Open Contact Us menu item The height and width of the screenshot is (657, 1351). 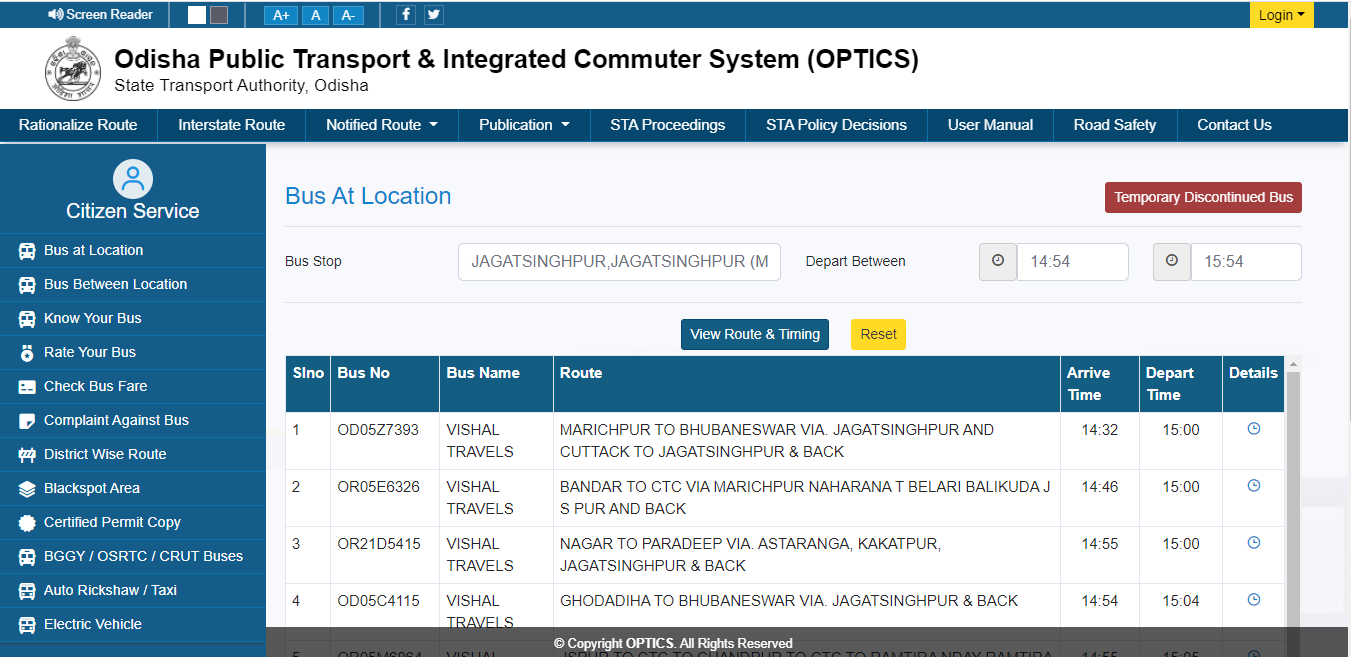(x=1234, y=125)
